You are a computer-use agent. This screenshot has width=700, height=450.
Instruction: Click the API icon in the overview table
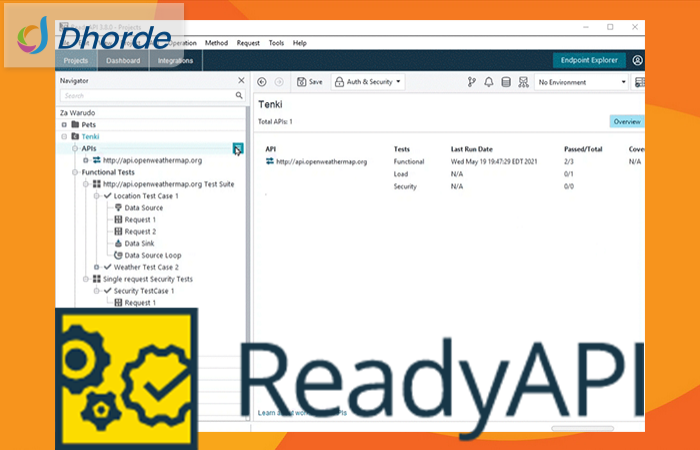[x=270, y=161]
